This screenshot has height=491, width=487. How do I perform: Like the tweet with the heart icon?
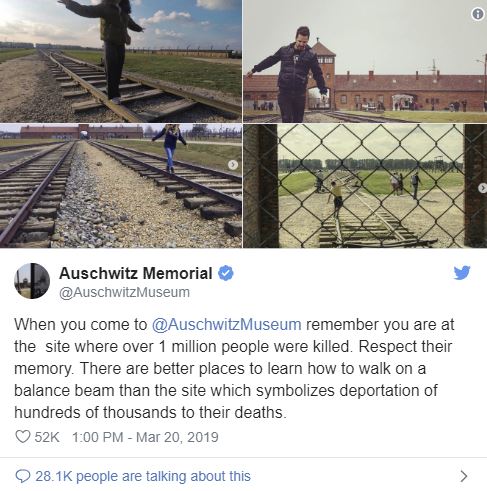tap(23, 436)
